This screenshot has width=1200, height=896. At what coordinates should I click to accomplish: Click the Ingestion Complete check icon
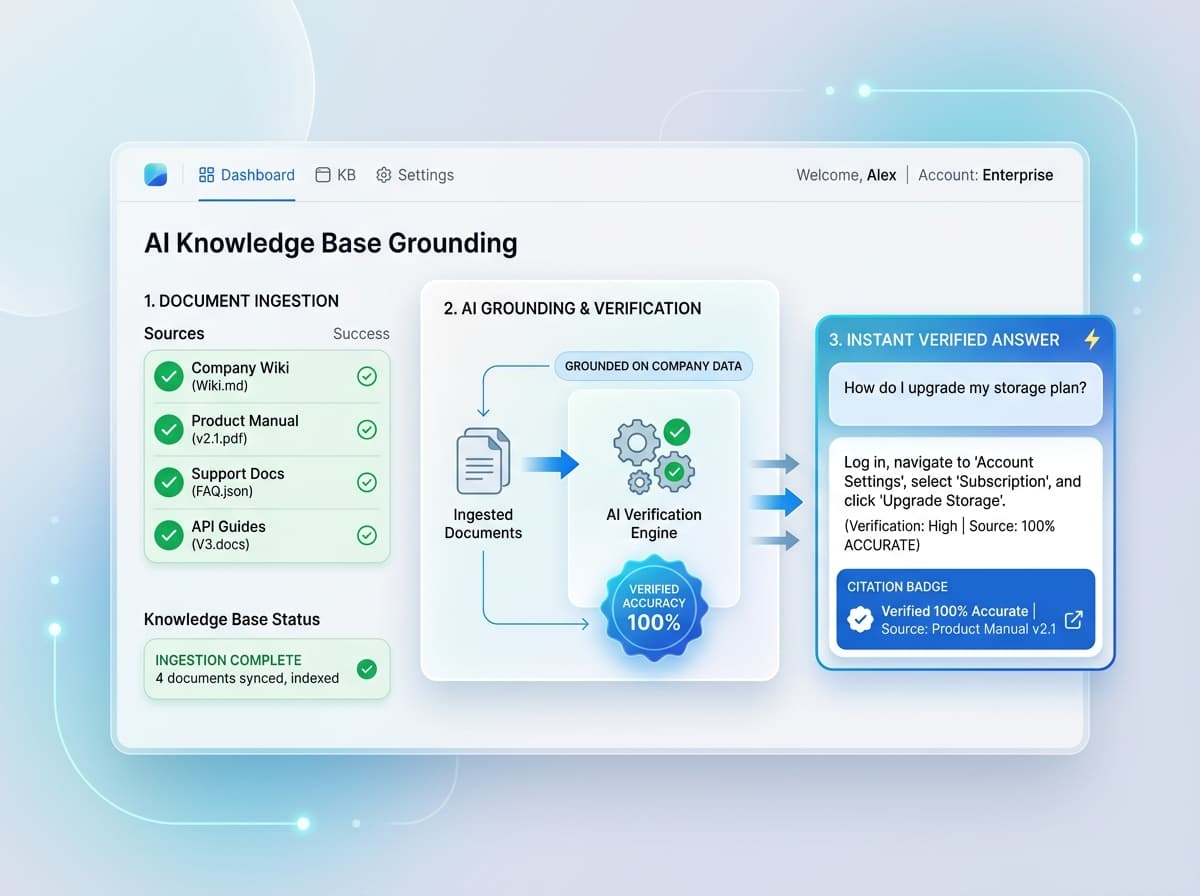point(367,669)
